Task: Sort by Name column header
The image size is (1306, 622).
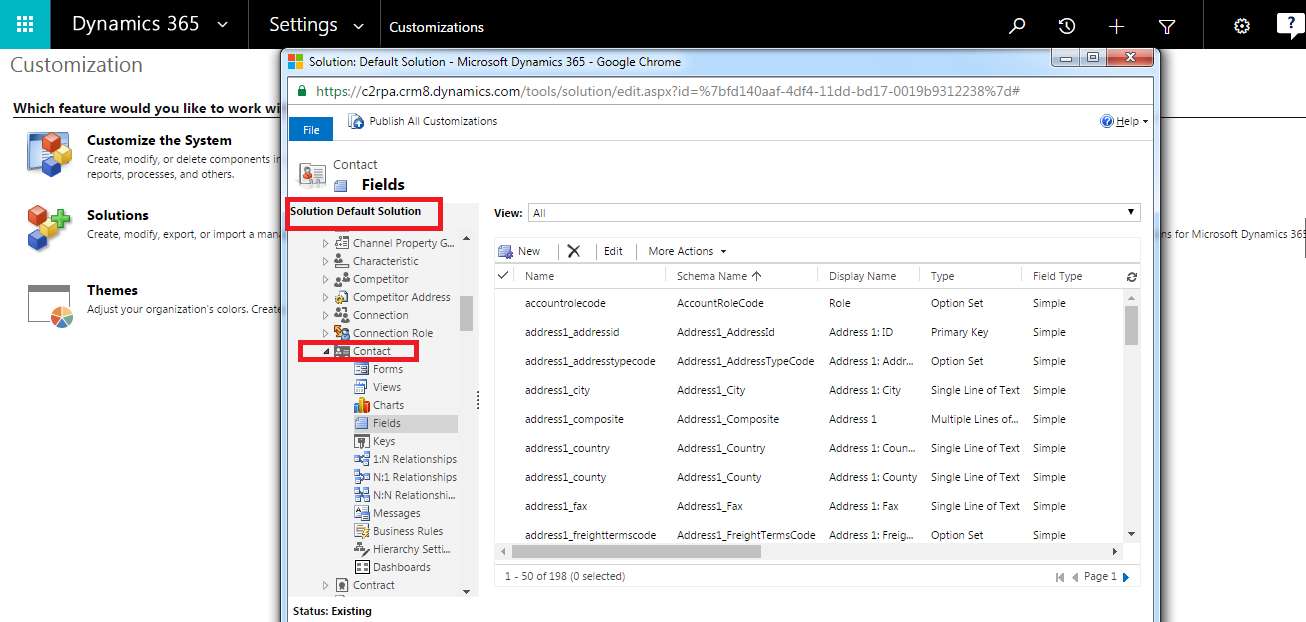Action: tap(539, 276)
